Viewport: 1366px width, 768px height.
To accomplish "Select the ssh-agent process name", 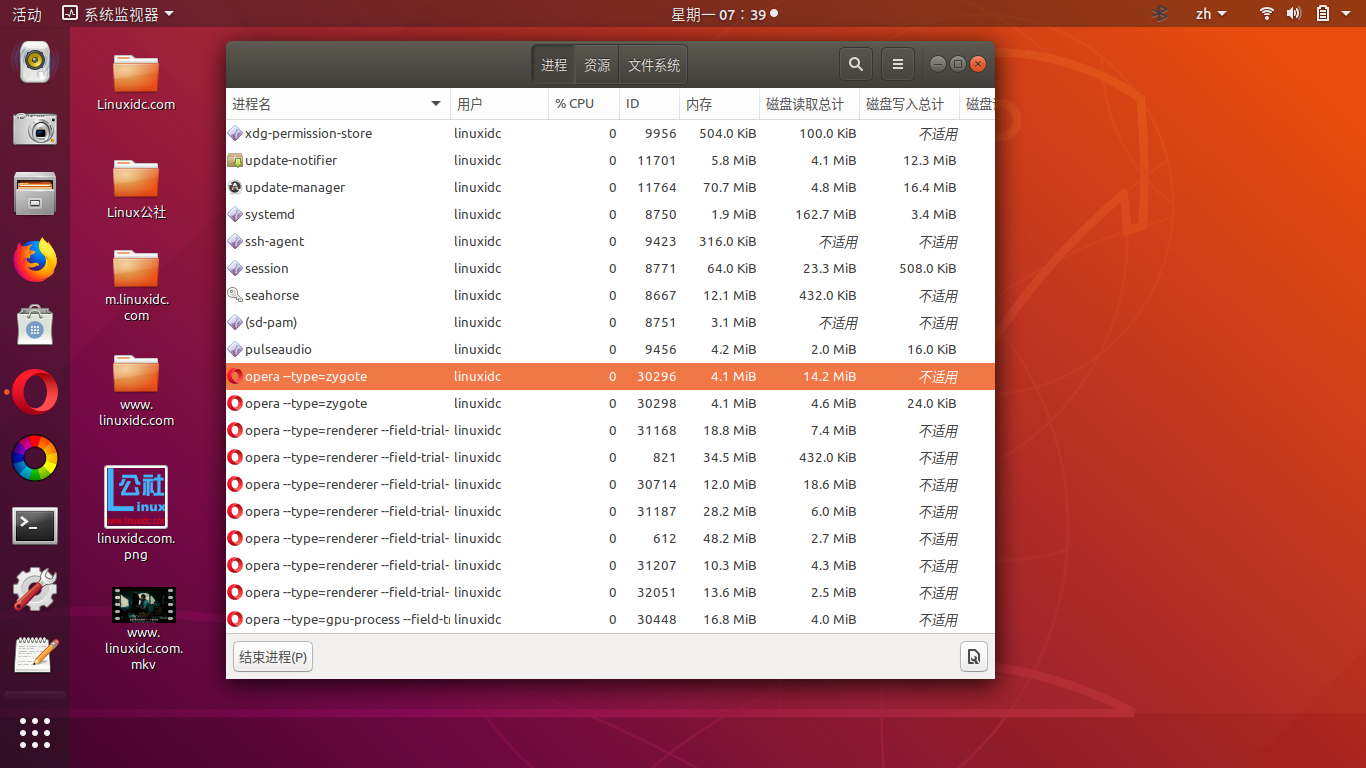I will click(275, 241).
